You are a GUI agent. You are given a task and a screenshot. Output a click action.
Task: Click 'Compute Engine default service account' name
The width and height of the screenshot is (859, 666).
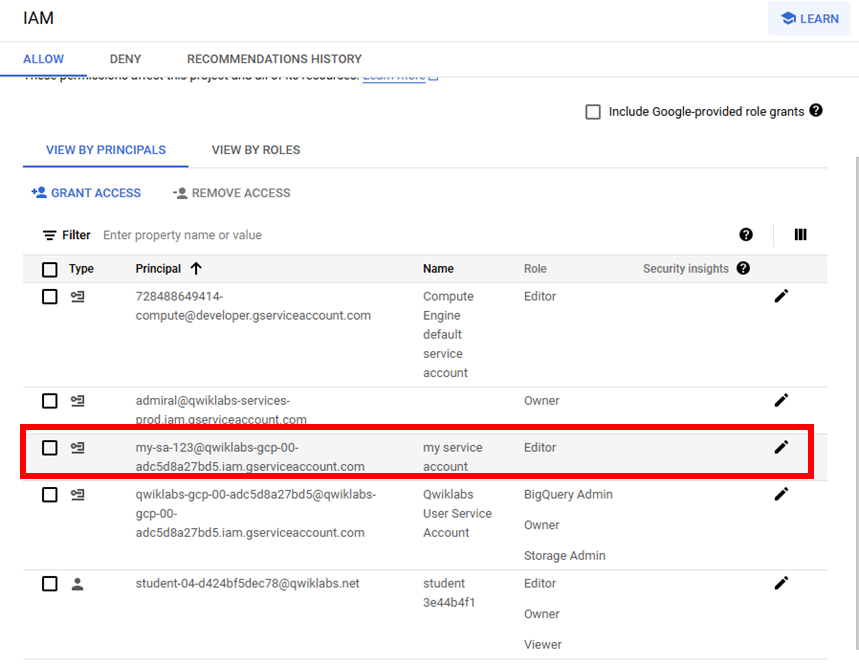click(448, 334)
